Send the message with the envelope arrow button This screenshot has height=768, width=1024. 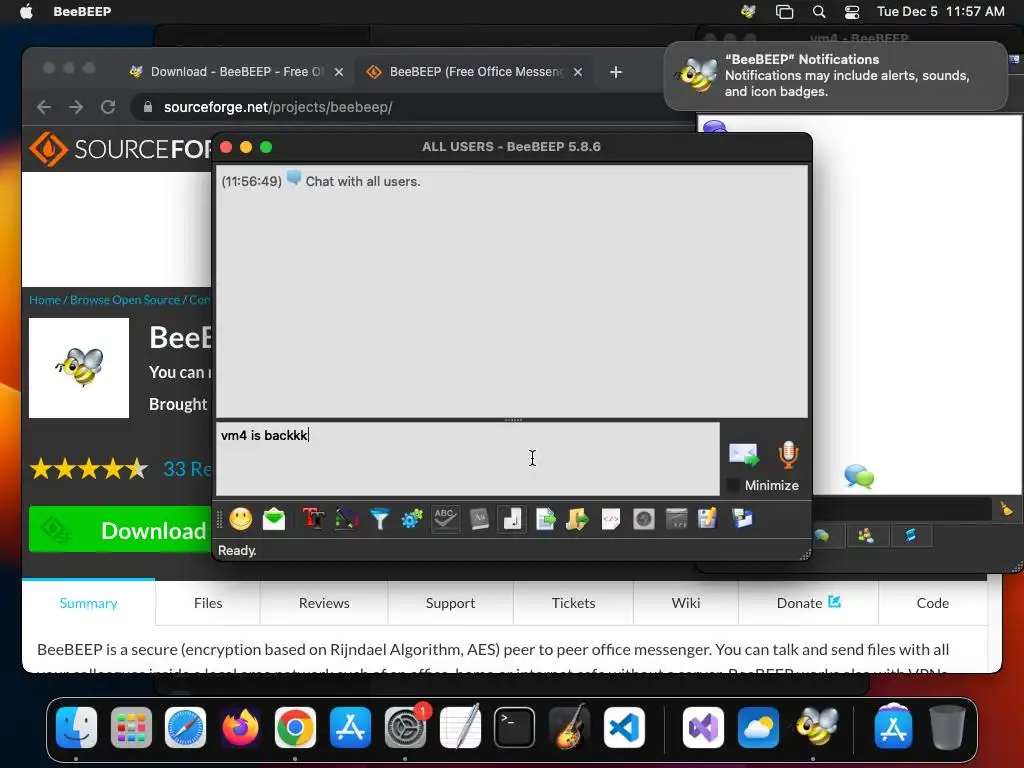click(x=744, y=455)
